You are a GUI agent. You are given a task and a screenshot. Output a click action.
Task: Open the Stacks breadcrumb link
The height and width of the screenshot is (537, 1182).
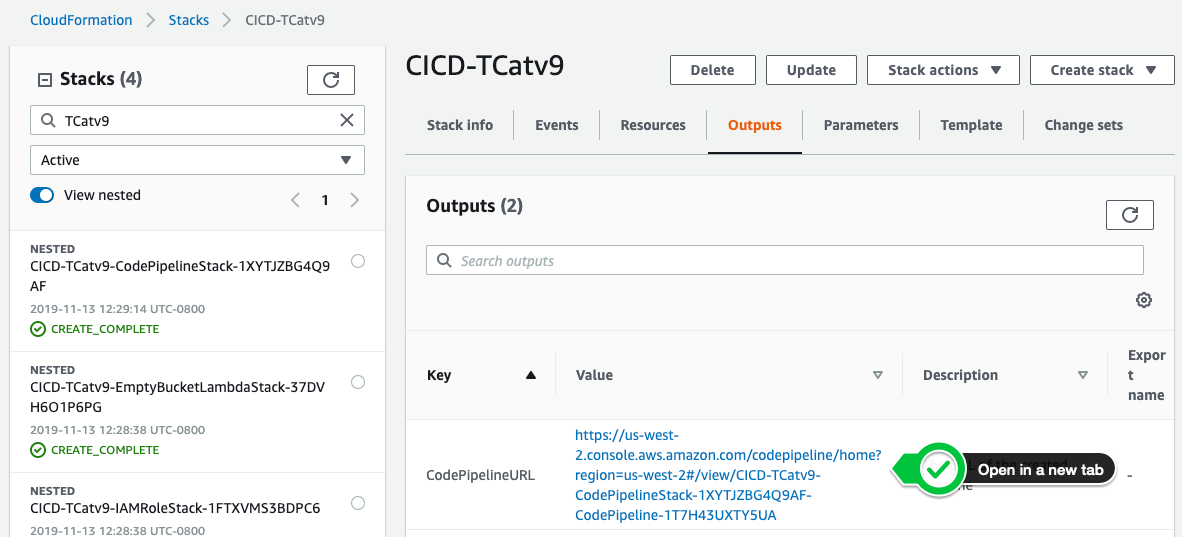188,20
